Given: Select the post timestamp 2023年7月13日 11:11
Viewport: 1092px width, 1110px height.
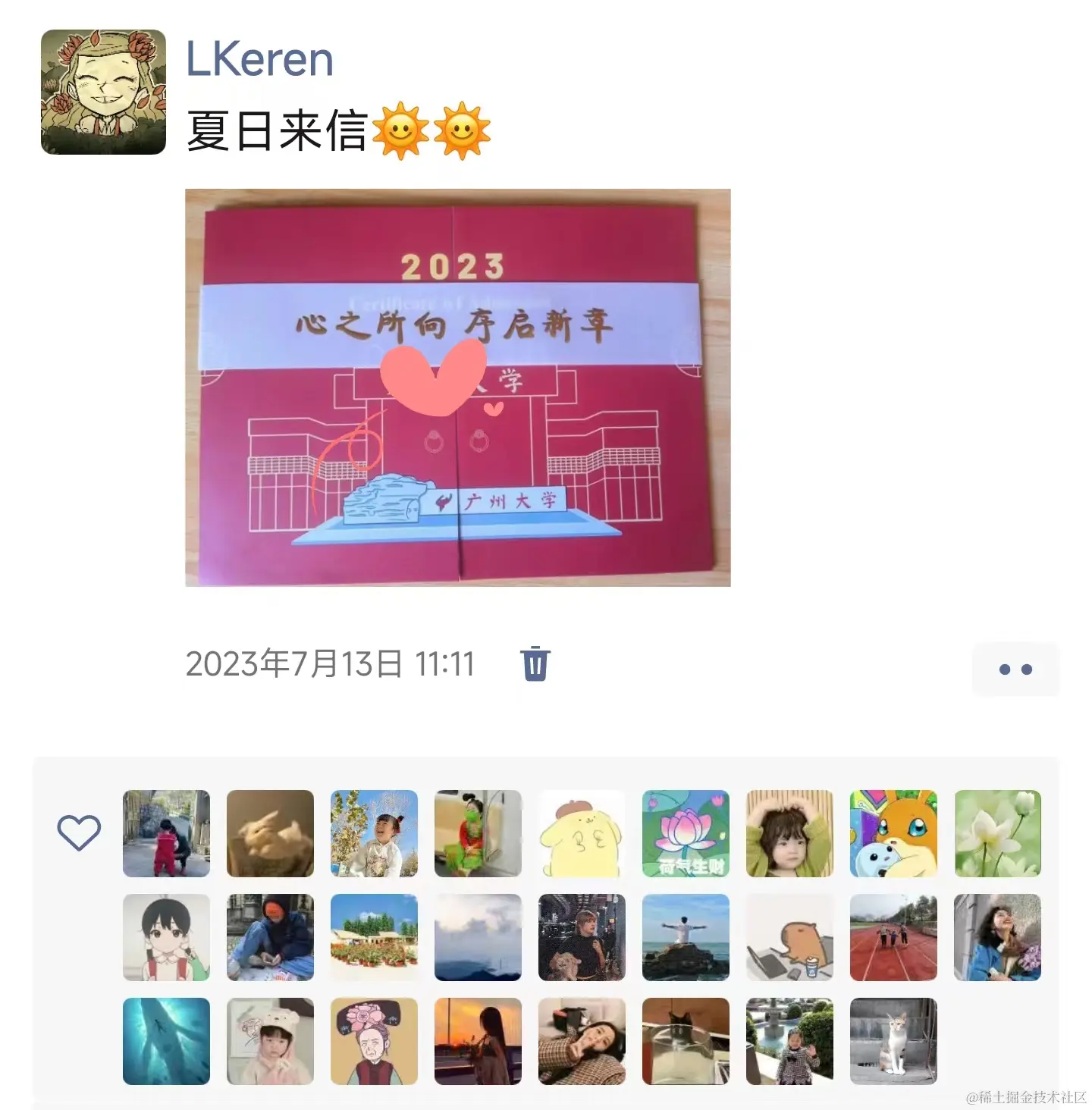Looking at the screenshot, I should pyautogui.click(x=330, y=664).
